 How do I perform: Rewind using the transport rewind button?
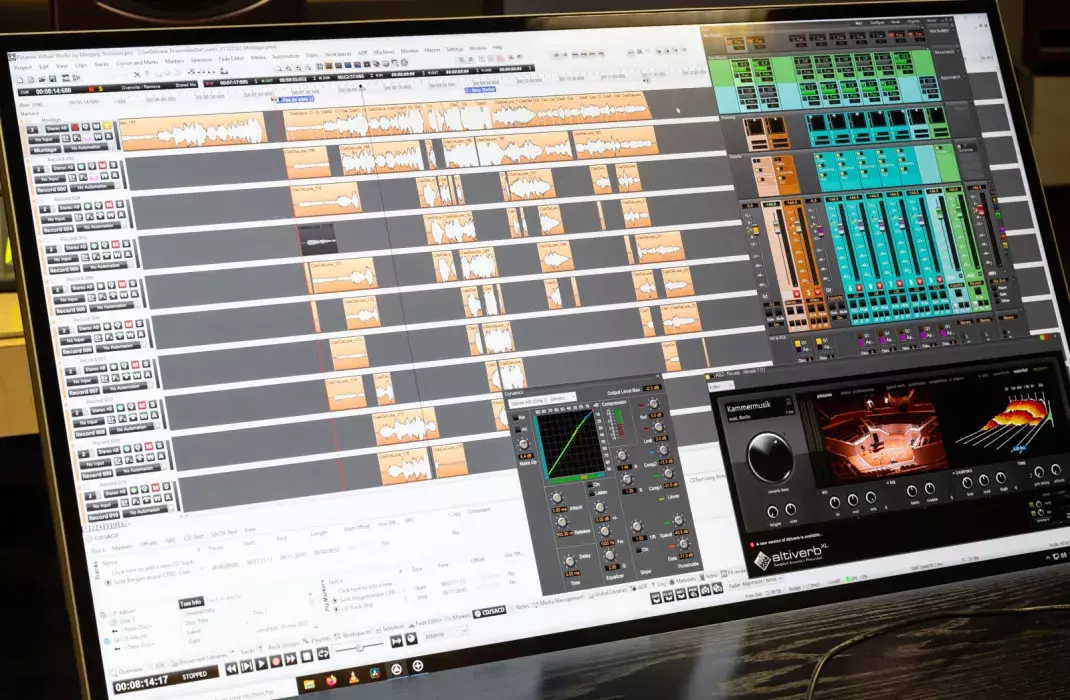coord(231,669)
